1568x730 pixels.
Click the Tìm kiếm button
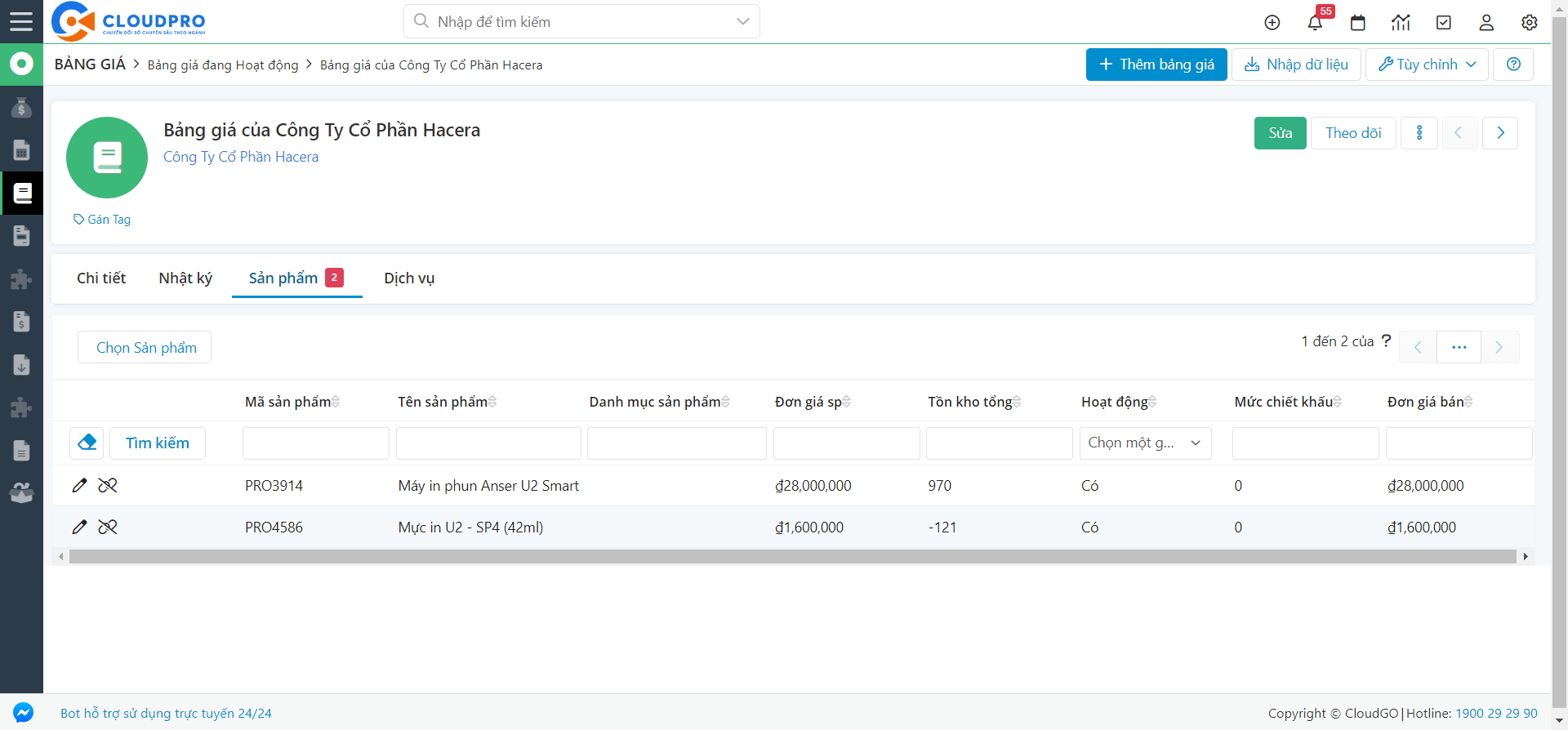pyautogui.click(x=158, y=443)
